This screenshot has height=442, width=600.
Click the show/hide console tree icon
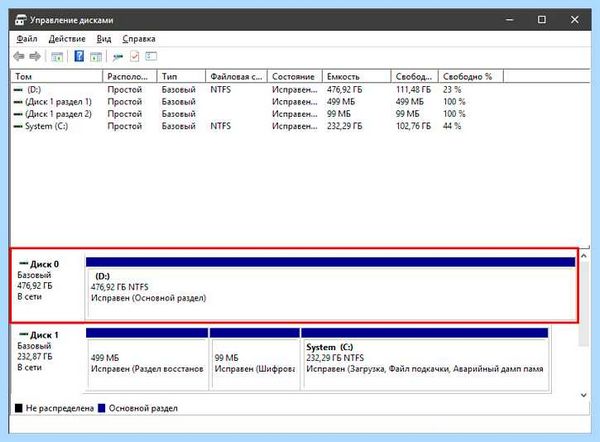(57, 57)
